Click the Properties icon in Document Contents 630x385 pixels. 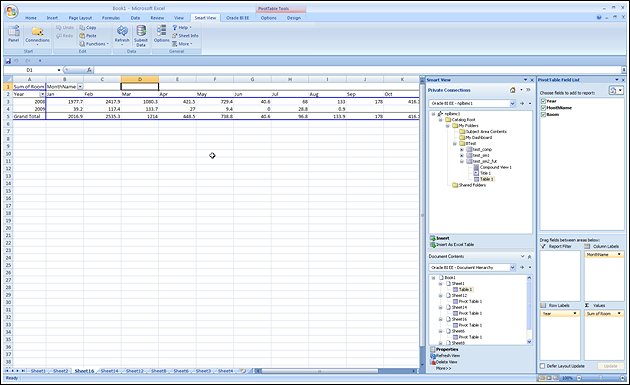[433, 349]
